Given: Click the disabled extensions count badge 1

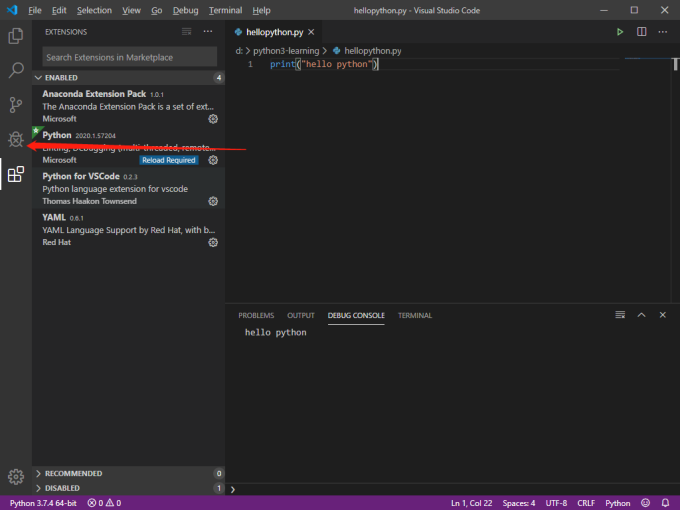Looking at the screenshot, I should pos(219,488).
